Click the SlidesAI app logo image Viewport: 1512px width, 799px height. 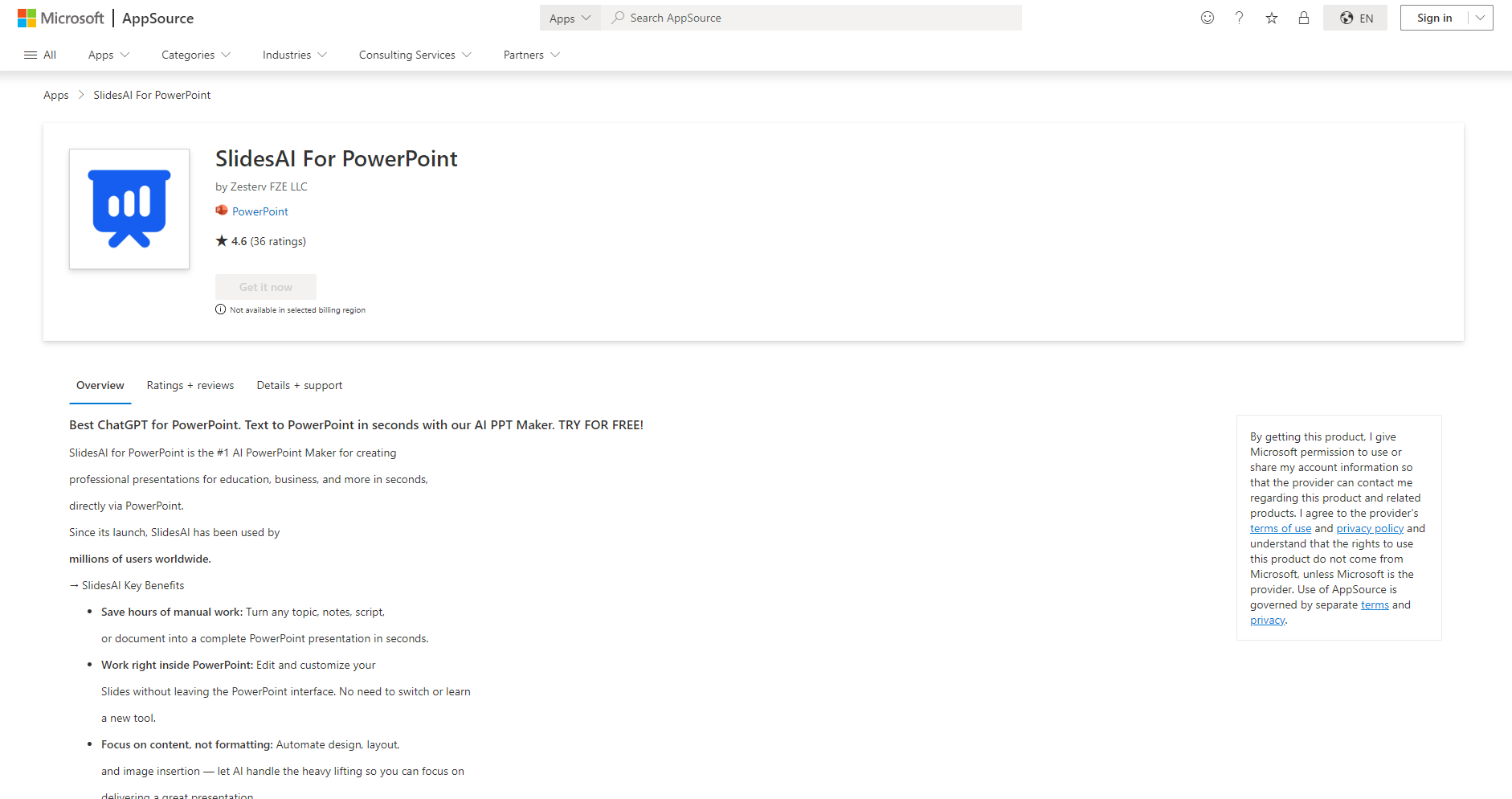pos(129,209)
